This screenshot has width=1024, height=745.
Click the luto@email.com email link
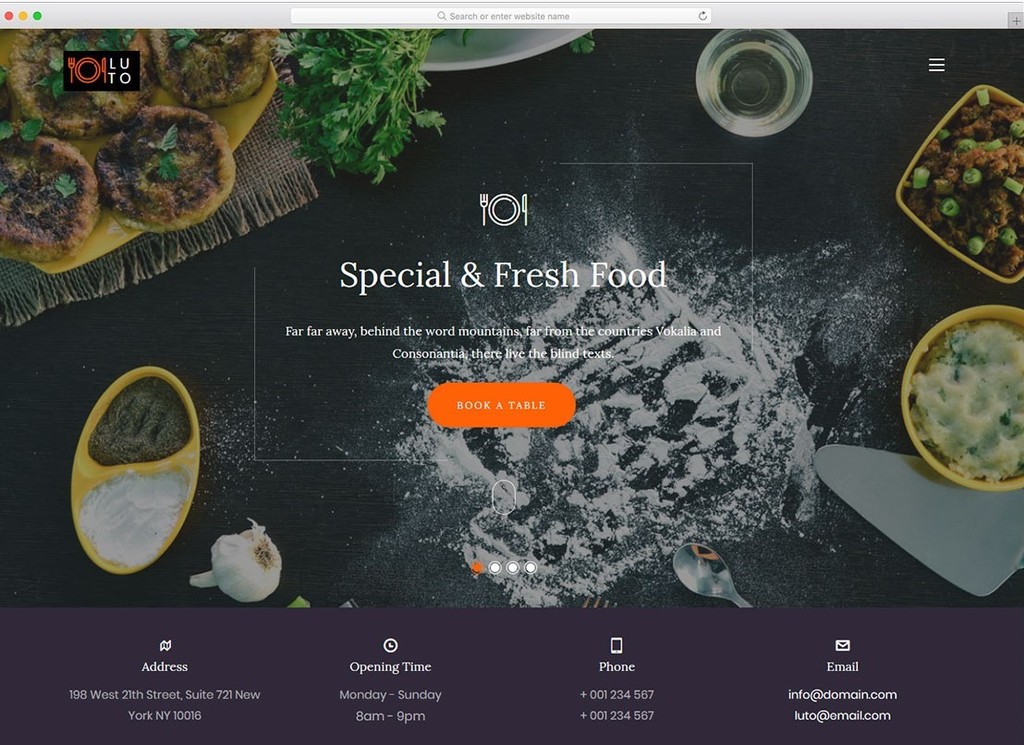click(x=842, y=716)
